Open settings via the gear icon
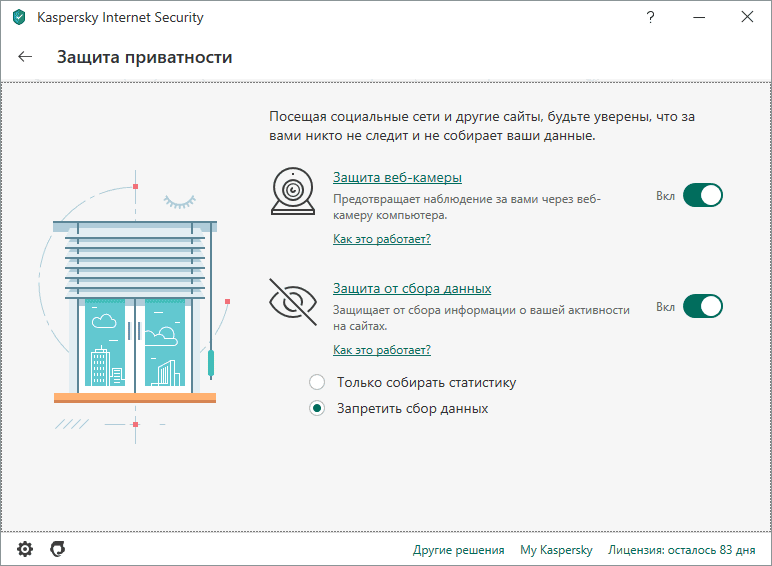 pyautogui.click(x=25, y=549)
